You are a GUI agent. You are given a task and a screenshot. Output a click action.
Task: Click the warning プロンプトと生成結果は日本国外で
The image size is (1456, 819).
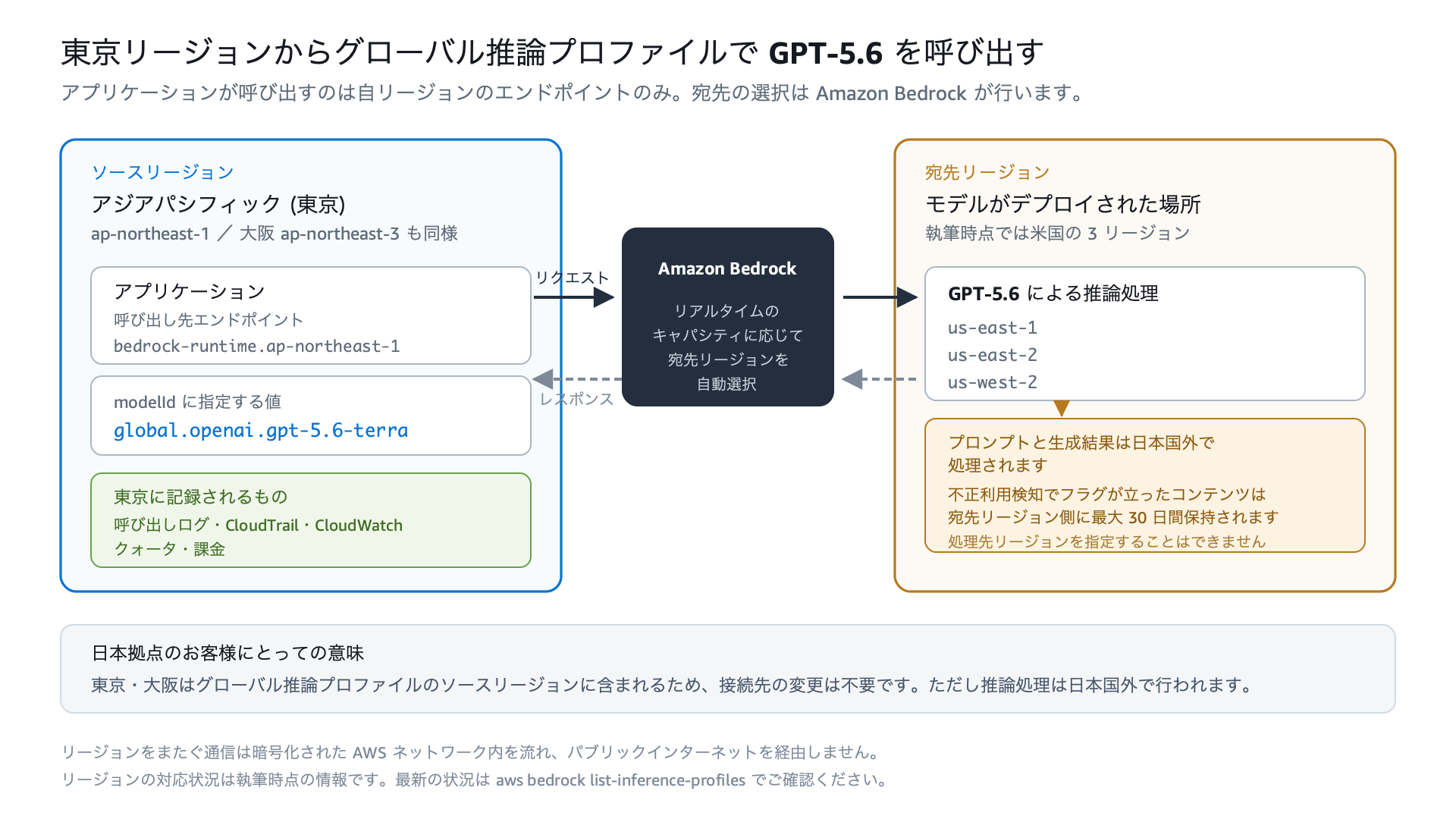point(1081,443)
